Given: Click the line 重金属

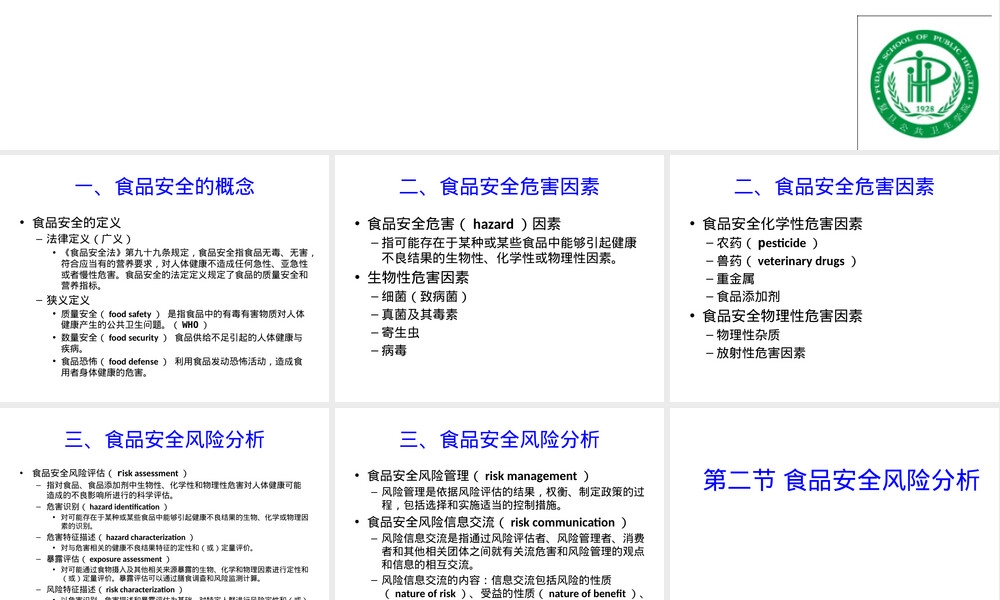Looking at the screenshot, I should (735, 279).
